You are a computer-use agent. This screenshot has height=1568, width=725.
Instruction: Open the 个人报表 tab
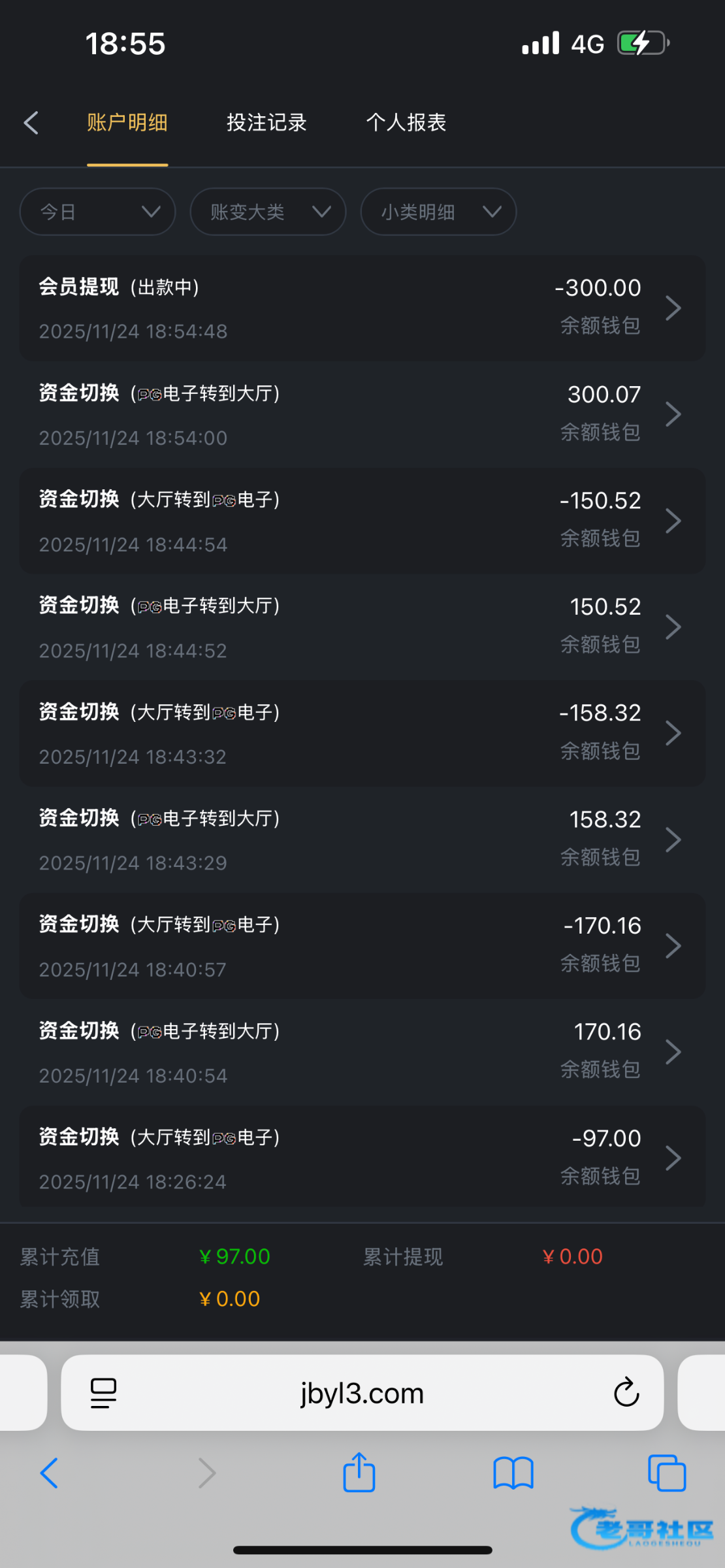406,123
